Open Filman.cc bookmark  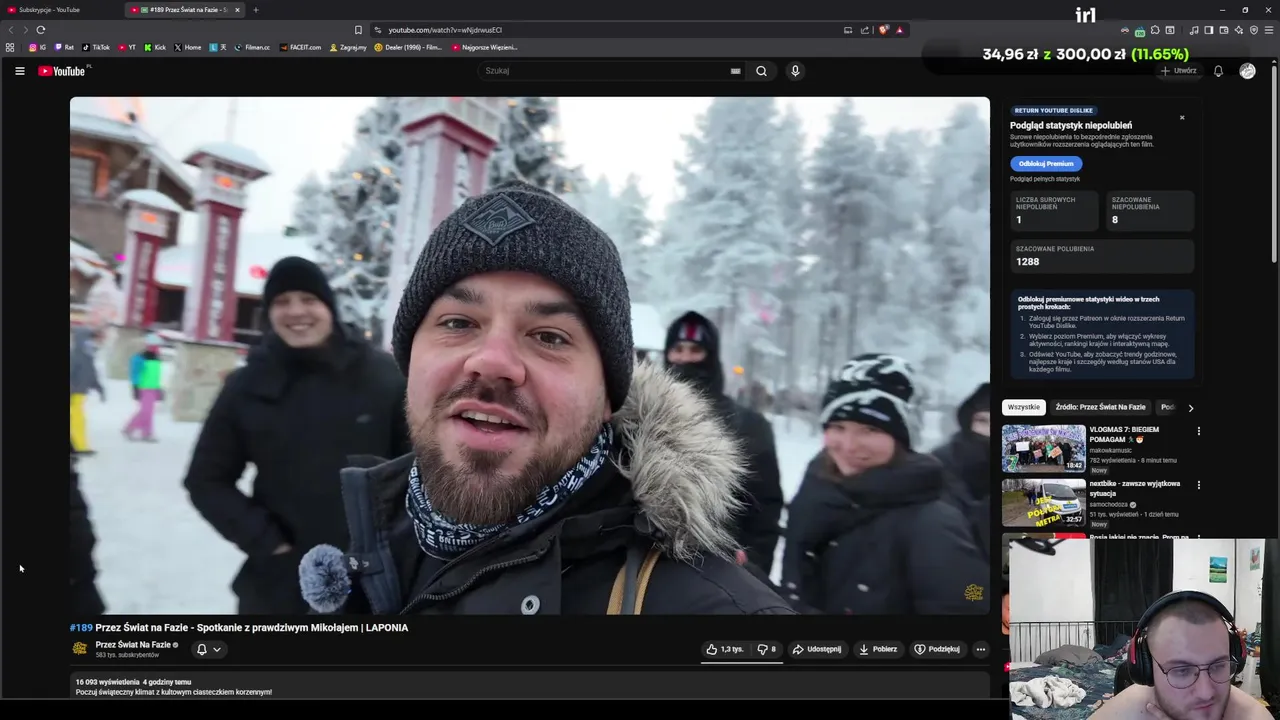(252, 47)
